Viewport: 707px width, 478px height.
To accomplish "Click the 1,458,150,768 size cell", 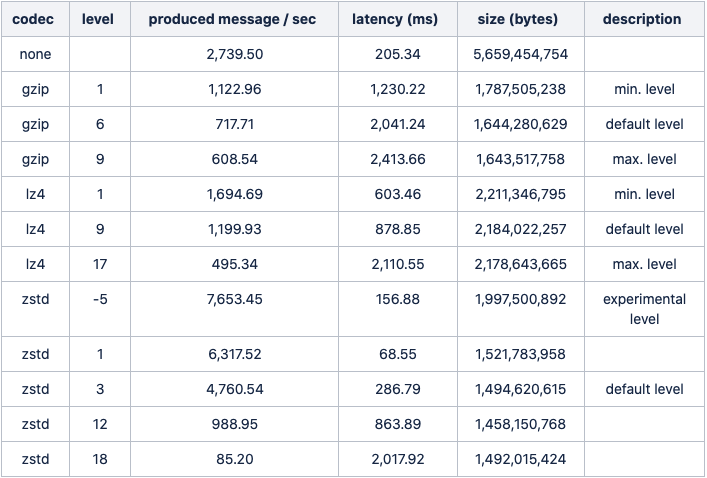I will [x=520, y=424].
